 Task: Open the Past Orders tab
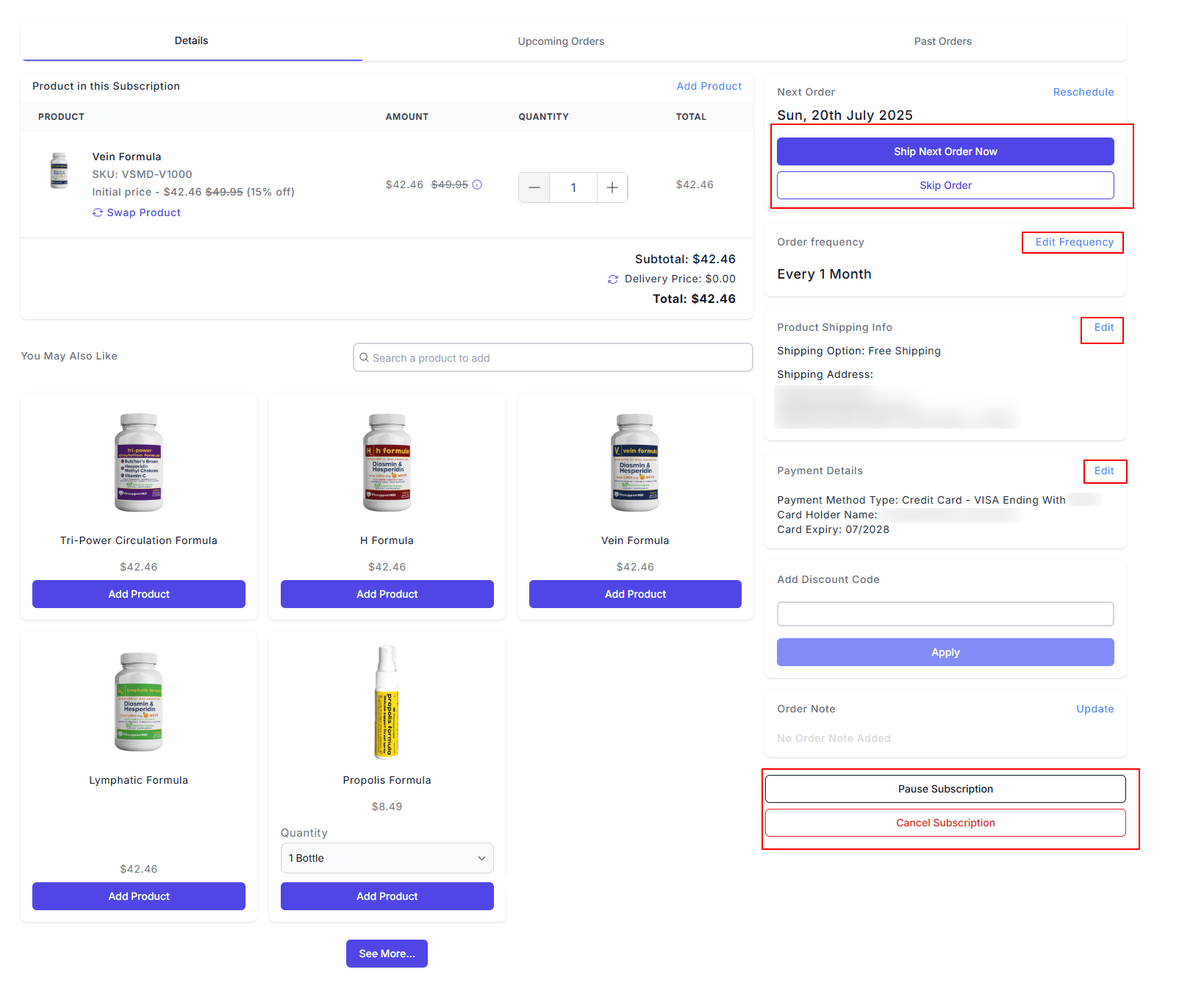[x=942, y=41]
